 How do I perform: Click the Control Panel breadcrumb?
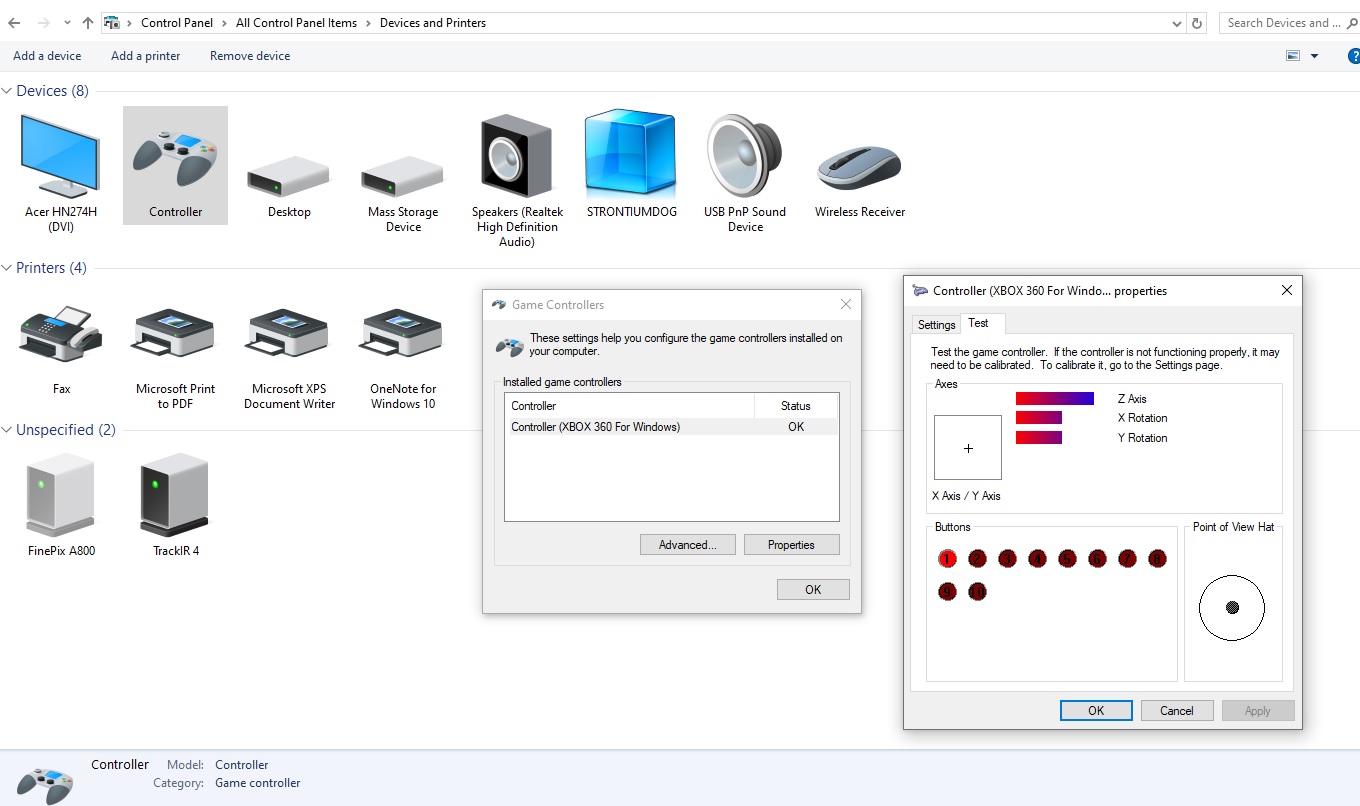[177, 23]
